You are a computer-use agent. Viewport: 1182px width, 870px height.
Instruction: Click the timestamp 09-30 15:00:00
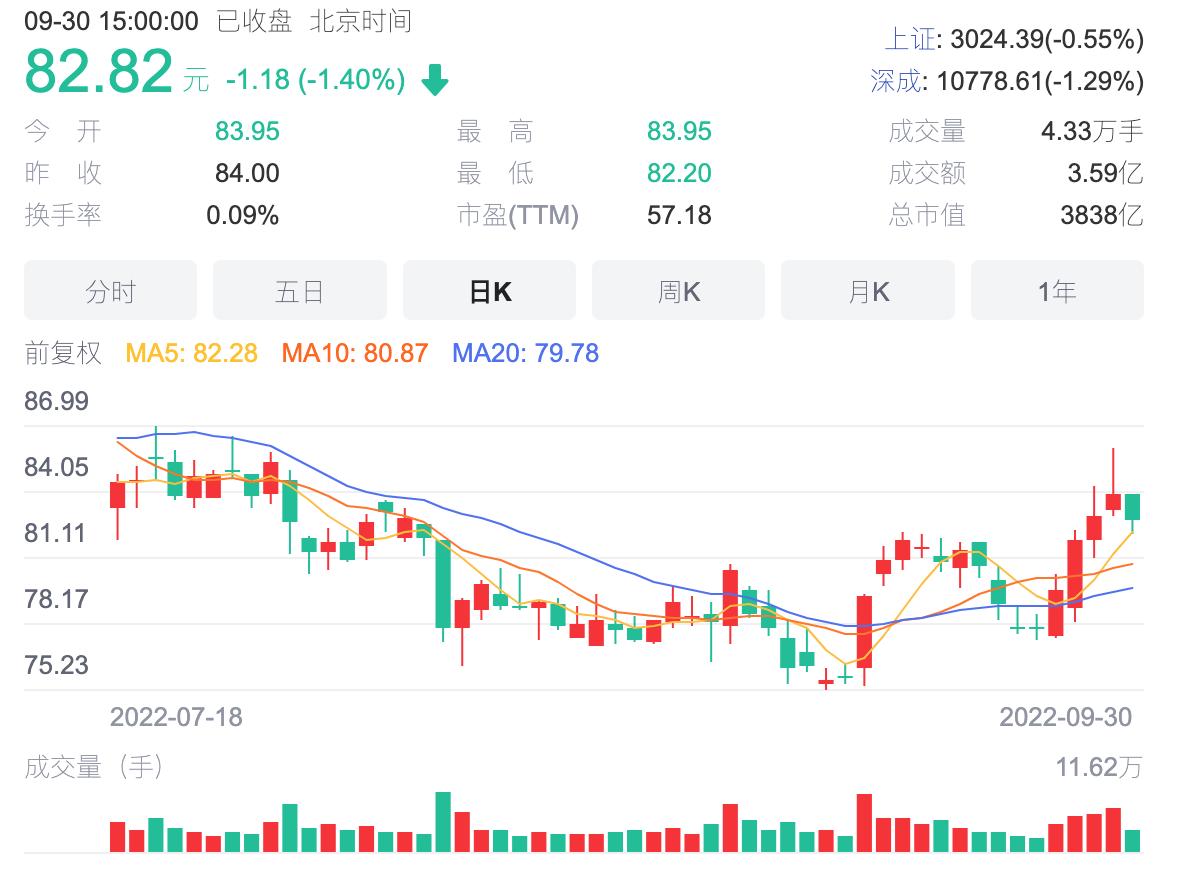(x=112, y=20)
